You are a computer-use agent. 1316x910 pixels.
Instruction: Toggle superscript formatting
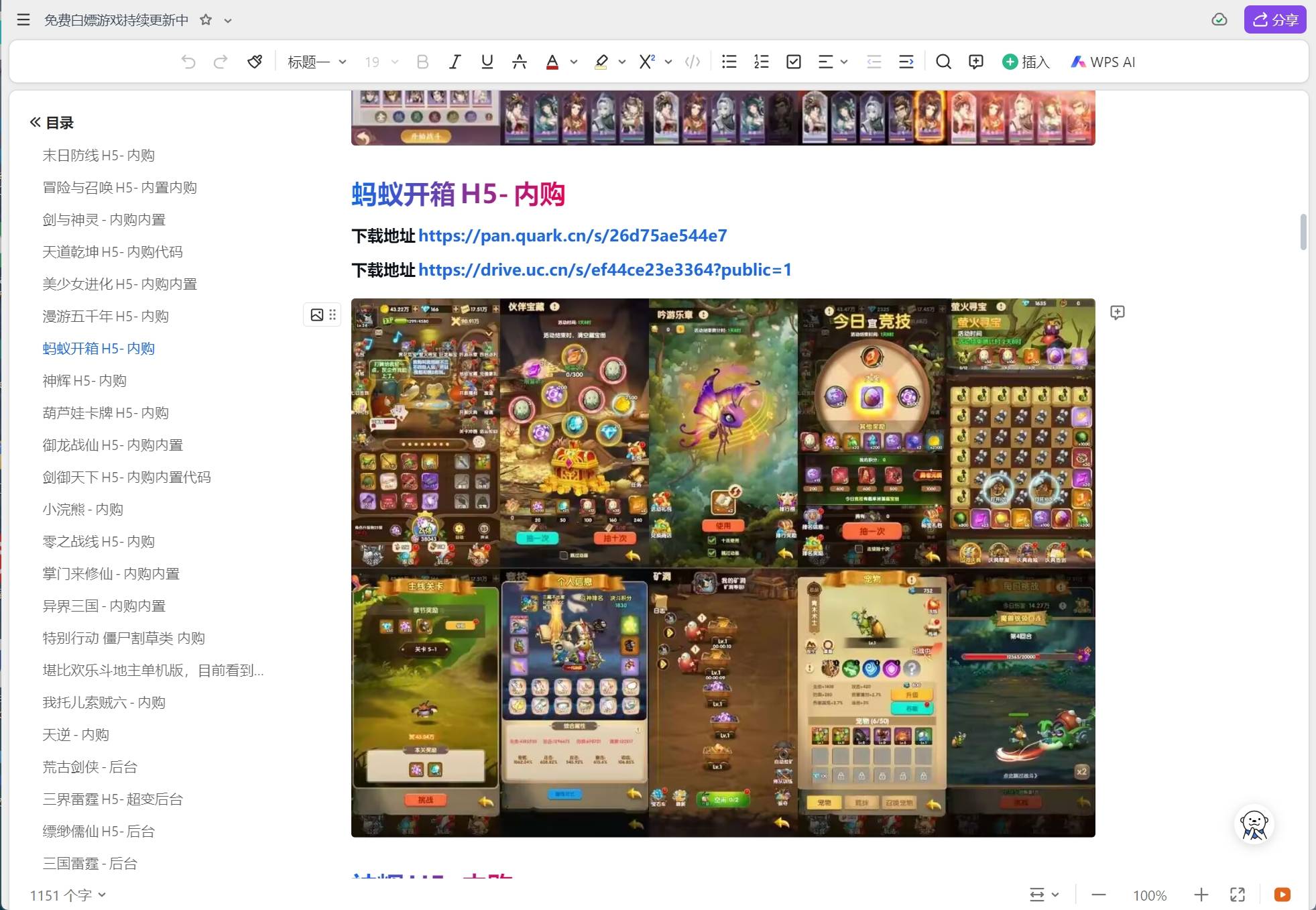(647, 62)
